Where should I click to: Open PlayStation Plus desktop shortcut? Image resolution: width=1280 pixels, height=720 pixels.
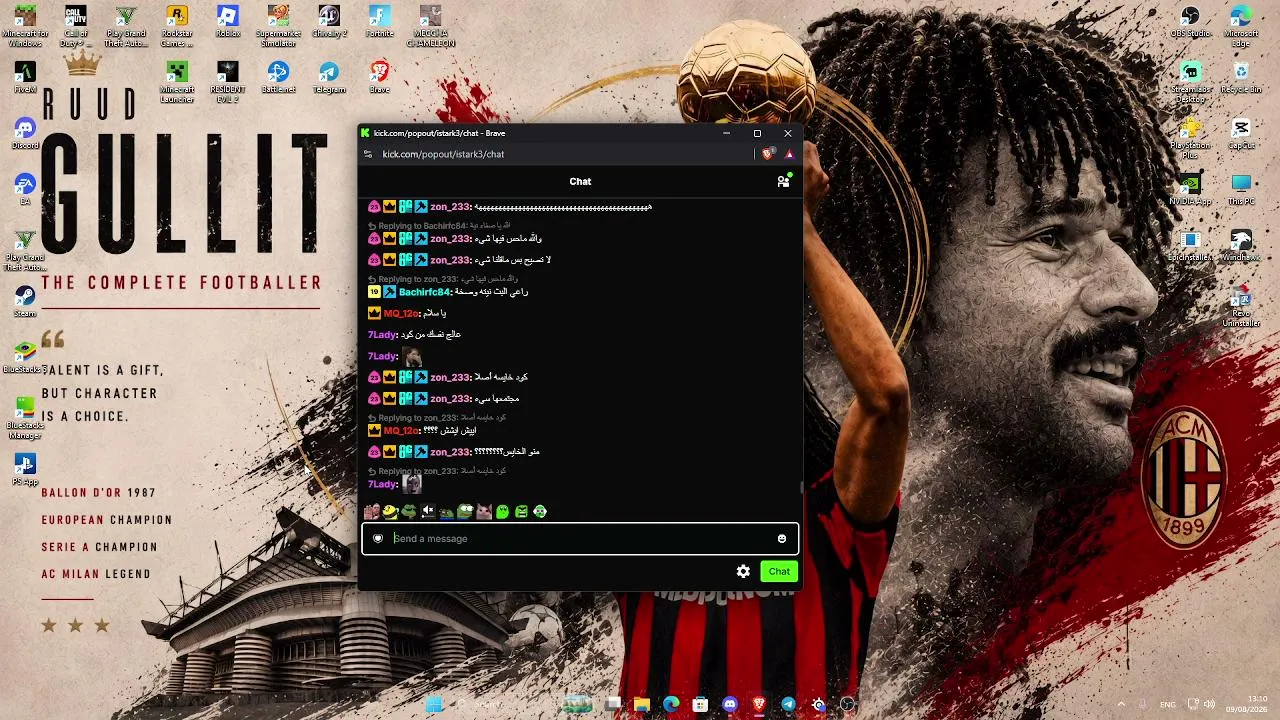coord(1190,138)
